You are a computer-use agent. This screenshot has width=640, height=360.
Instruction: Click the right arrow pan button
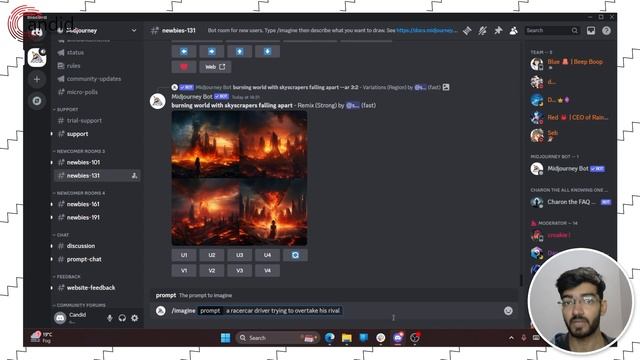click(x=211, y=51)
